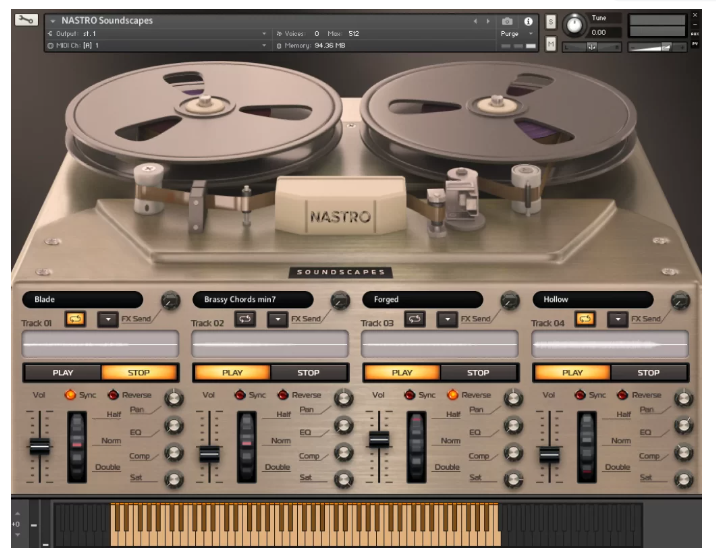This screenshot has width=716, height=556.
Task: Click PLAY on Track 03
Action: pyautogui.click(x=402, y=373)
